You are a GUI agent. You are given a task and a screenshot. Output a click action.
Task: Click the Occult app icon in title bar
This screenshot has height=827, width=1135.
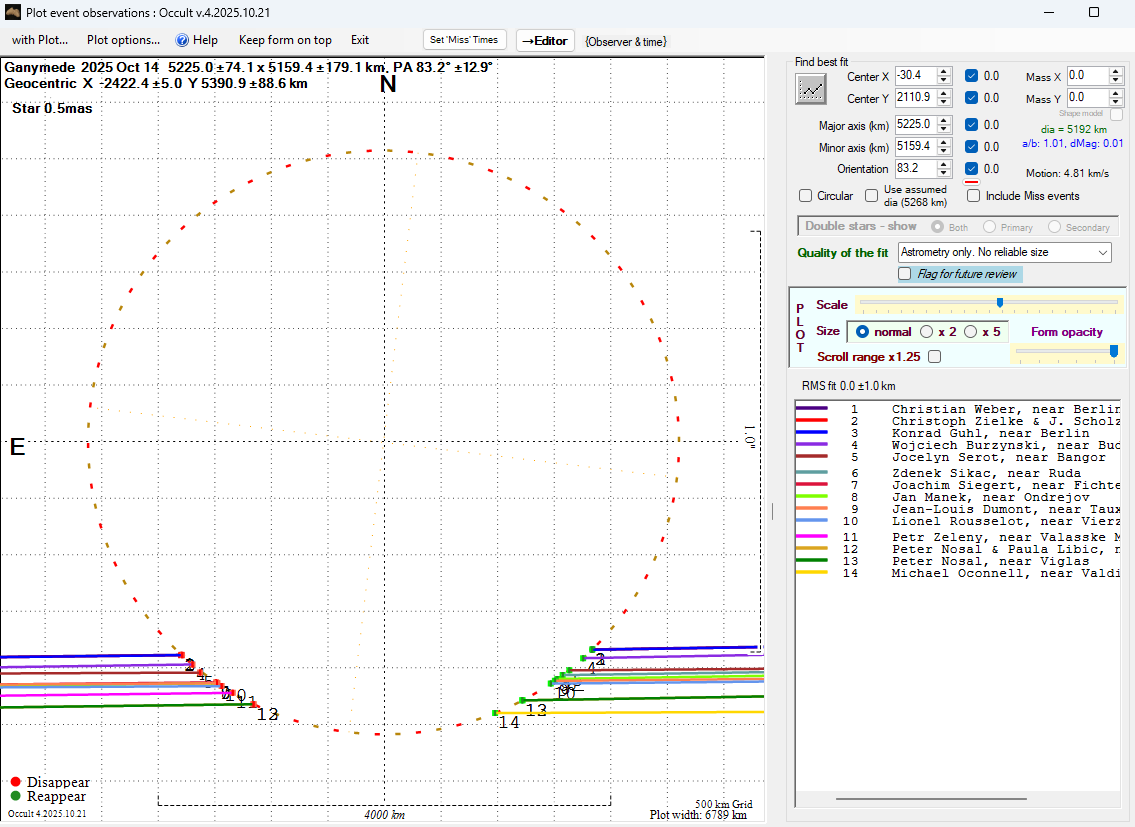[x=13, y=12]
